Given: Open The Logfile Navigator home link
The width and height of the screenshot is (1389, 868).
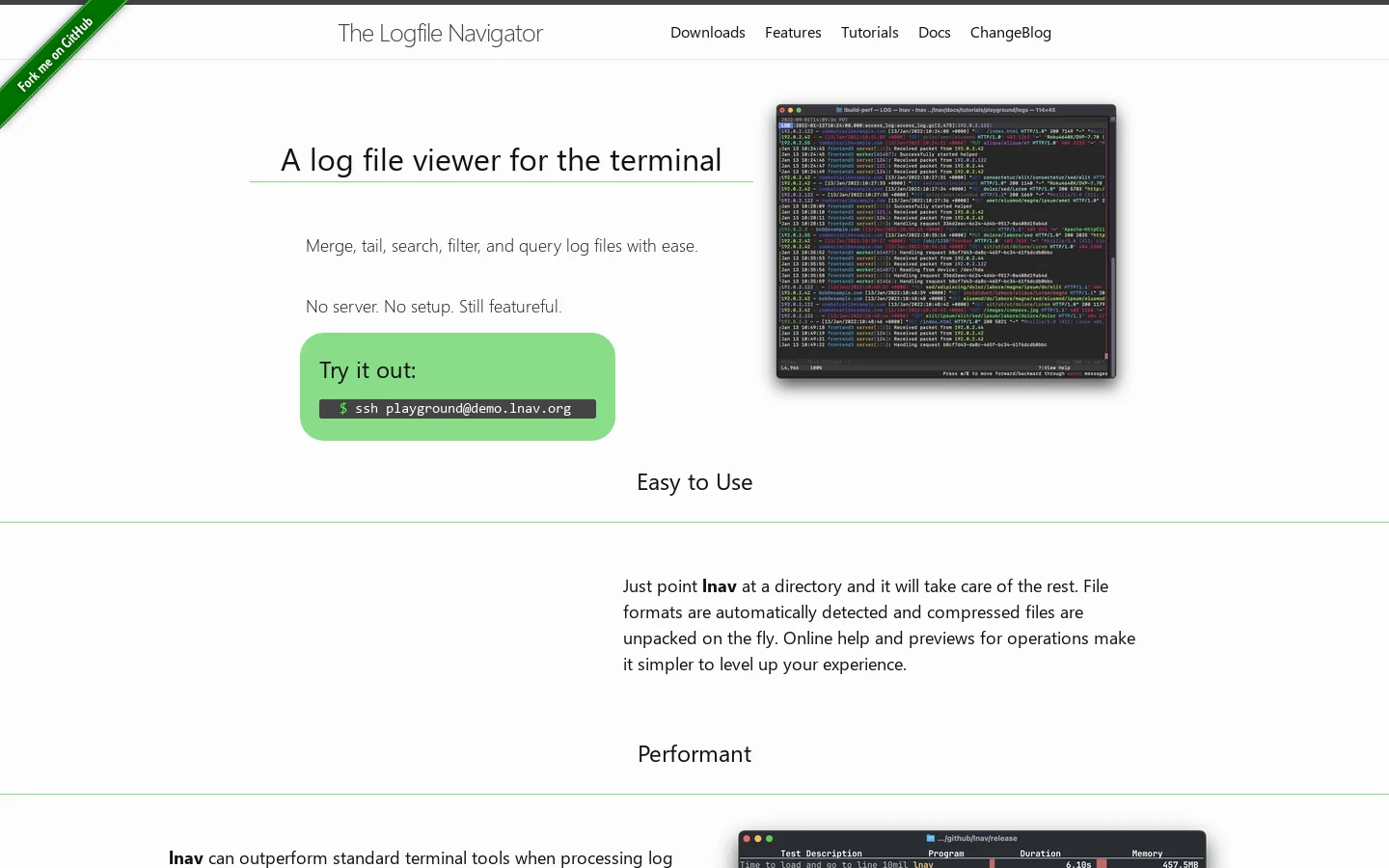Looking at the screenshot, I should pos(440,34).
